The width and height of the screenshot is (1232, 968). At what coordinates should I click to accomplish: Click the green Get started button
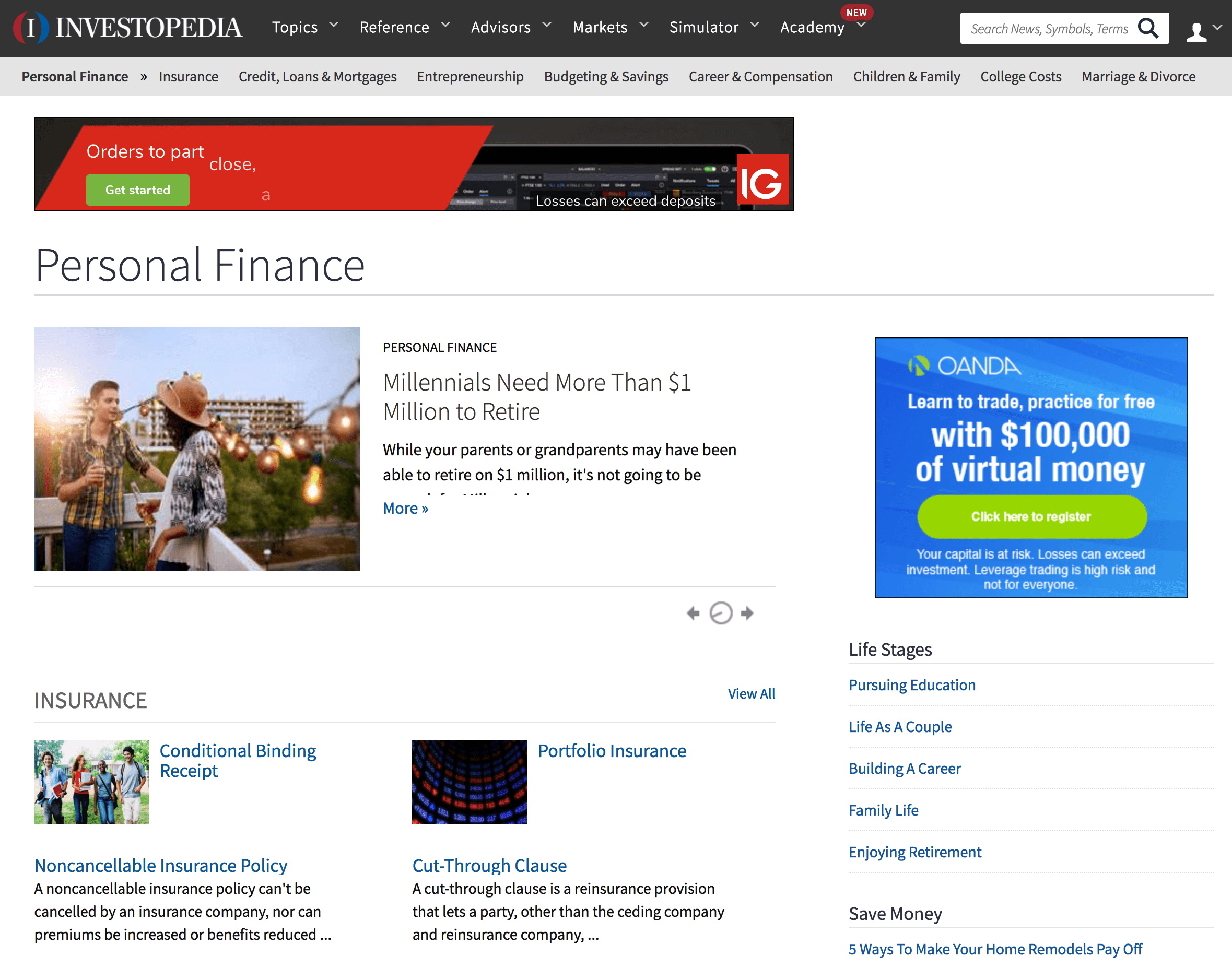(x=138, y=190)
